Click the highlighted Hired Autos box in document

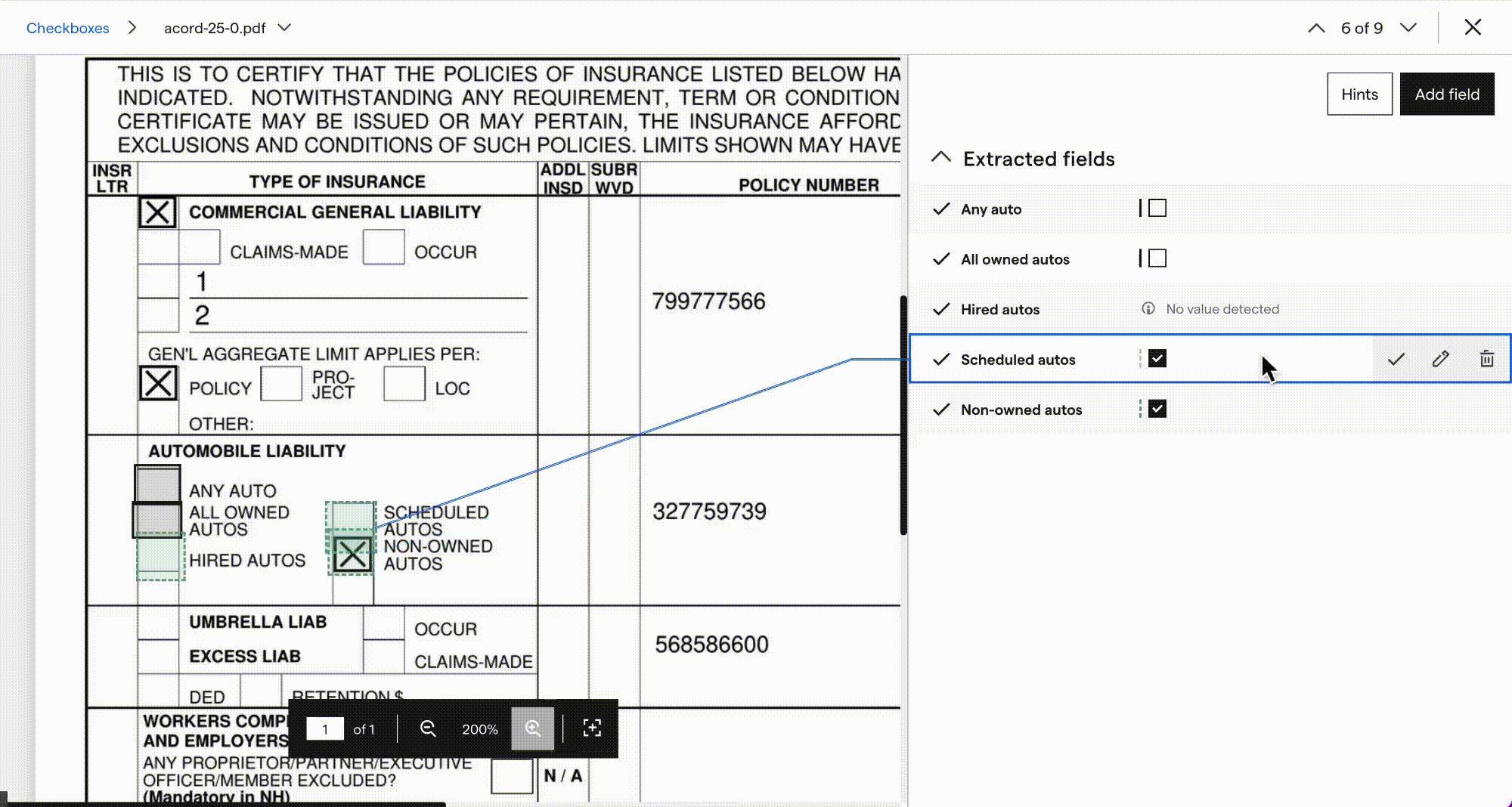[160, 558]
